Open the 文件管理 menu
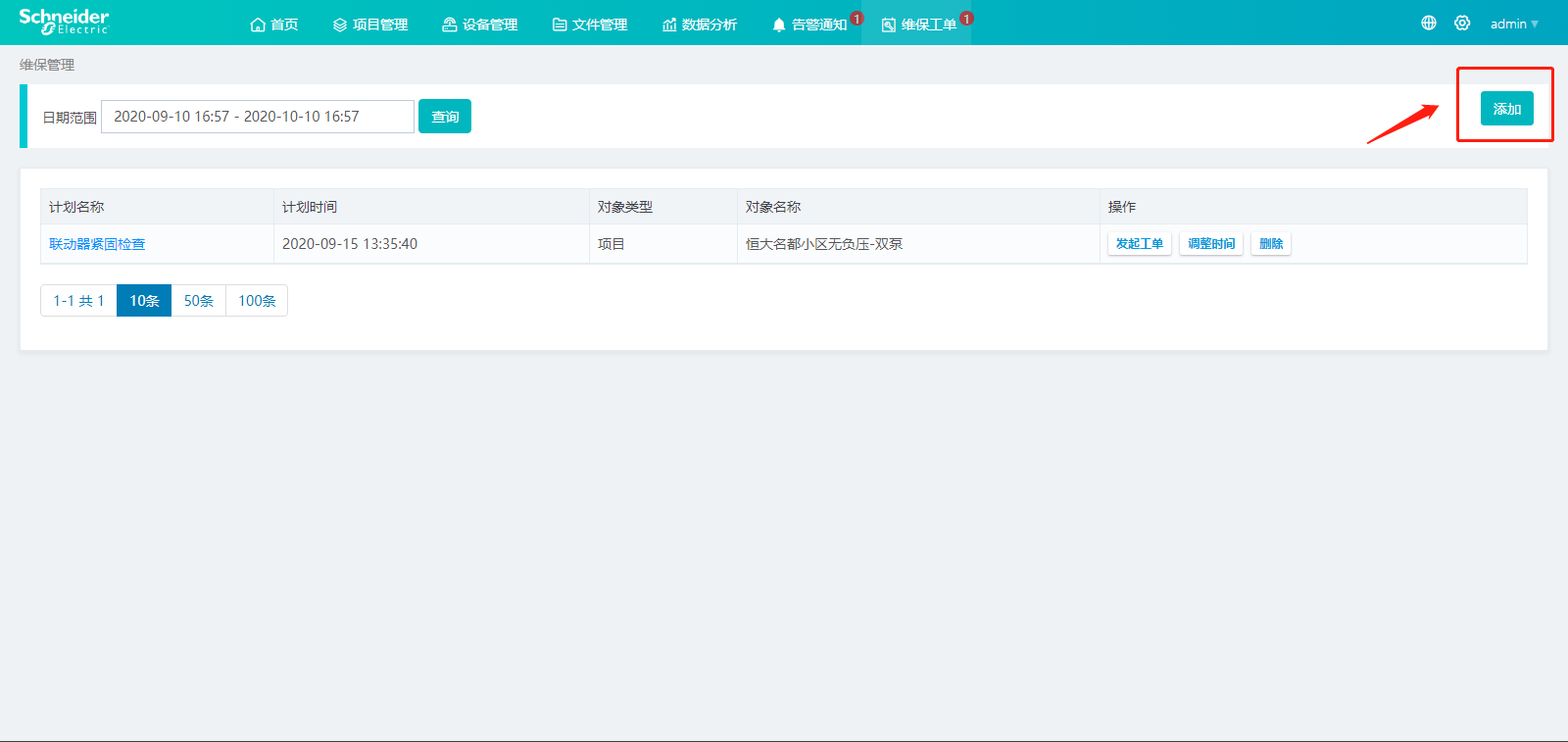Viewport: 1568px width, 742px height. (x=590, y=25)
